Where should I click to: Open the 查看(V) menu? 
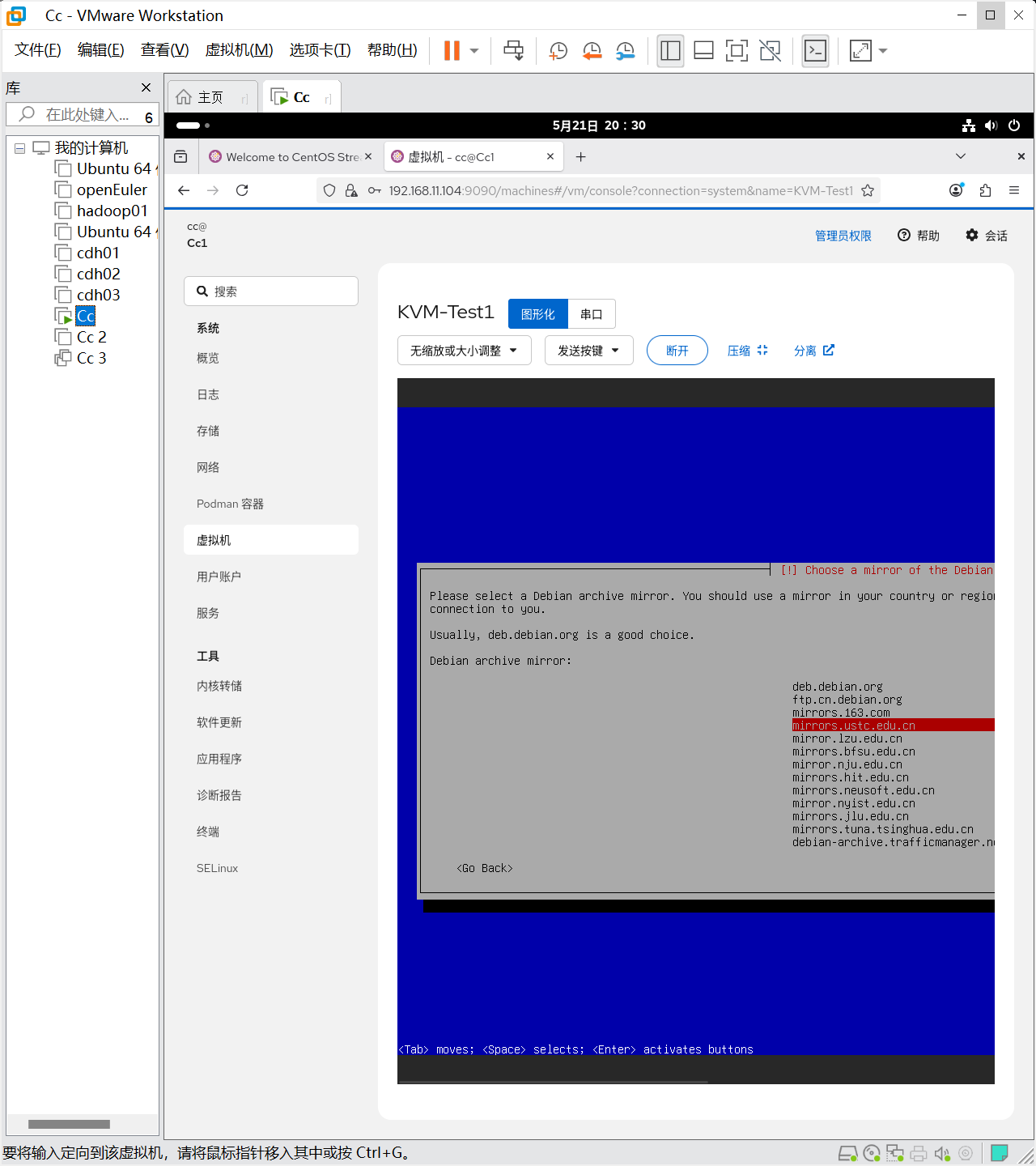(164, 50)
